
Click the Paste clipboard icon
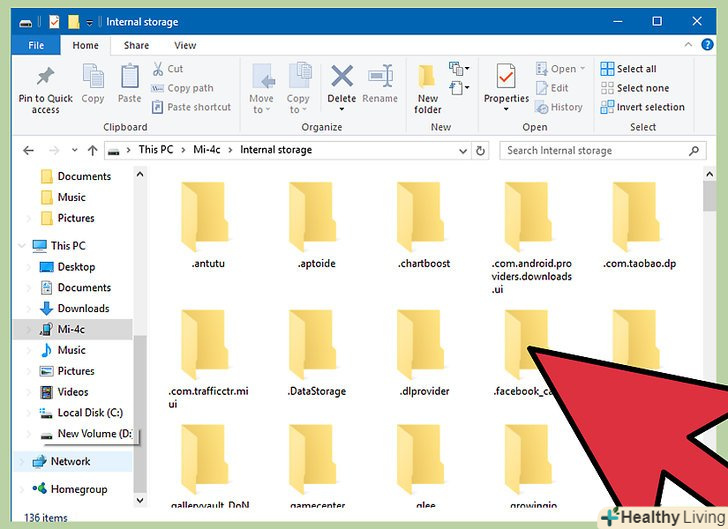click(130, 77)
